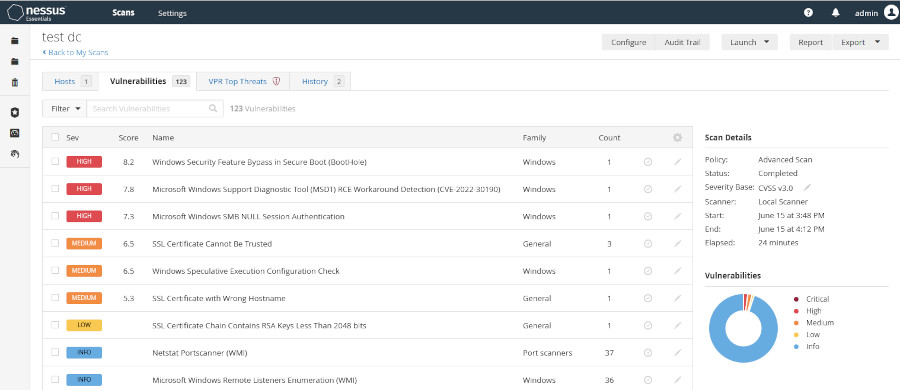
Task: Check Windows Speculative Execution checkbox
Action: point(55,271)
